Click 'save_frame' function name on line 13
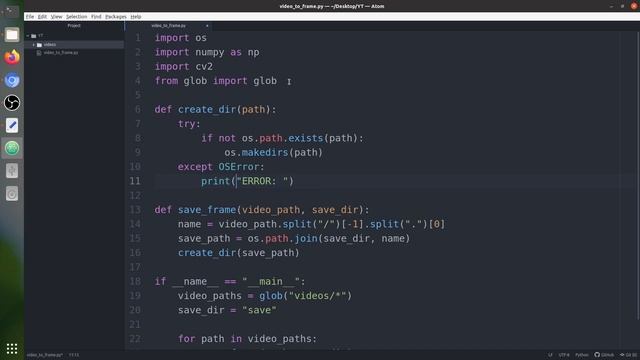Screen dimensions: 640x360 click(x=207, y=210)
